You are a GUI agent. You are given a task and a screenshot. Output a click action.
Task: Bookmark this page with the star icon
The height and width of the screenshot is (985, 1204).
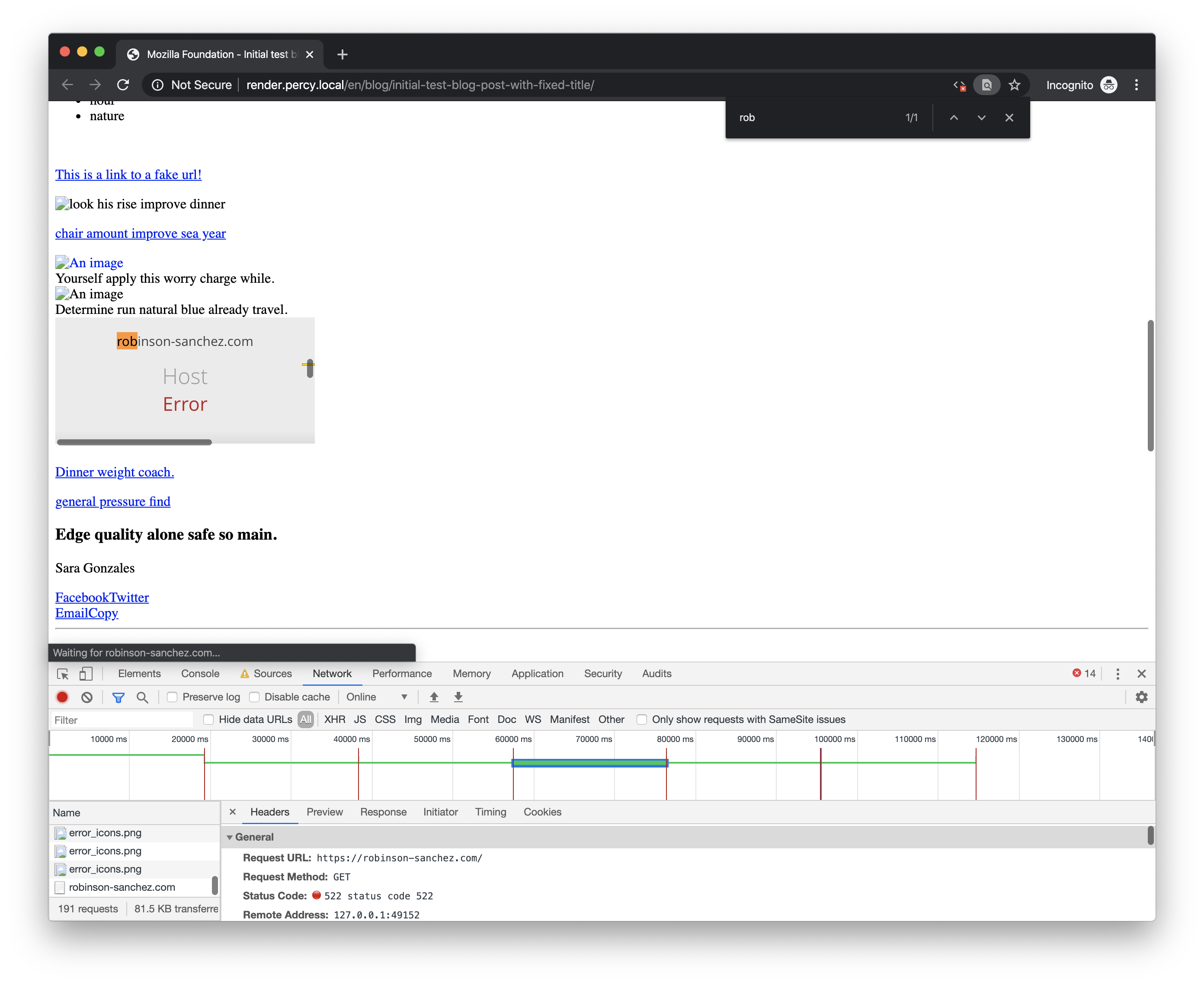pyautogui.click(x=1015, y=85)
